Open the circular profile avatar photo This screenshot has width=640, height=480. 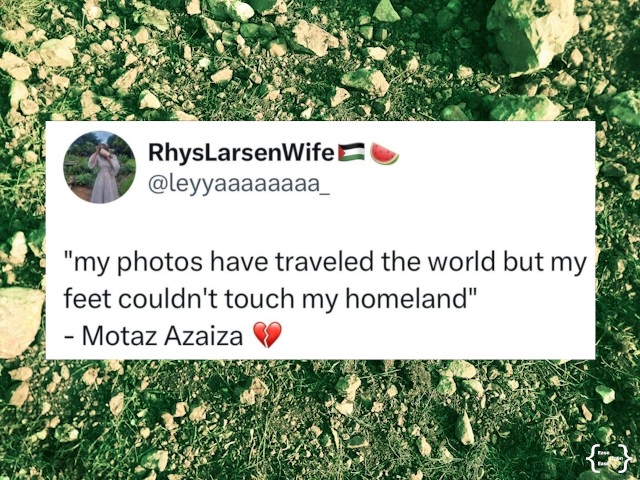point(100,167)
